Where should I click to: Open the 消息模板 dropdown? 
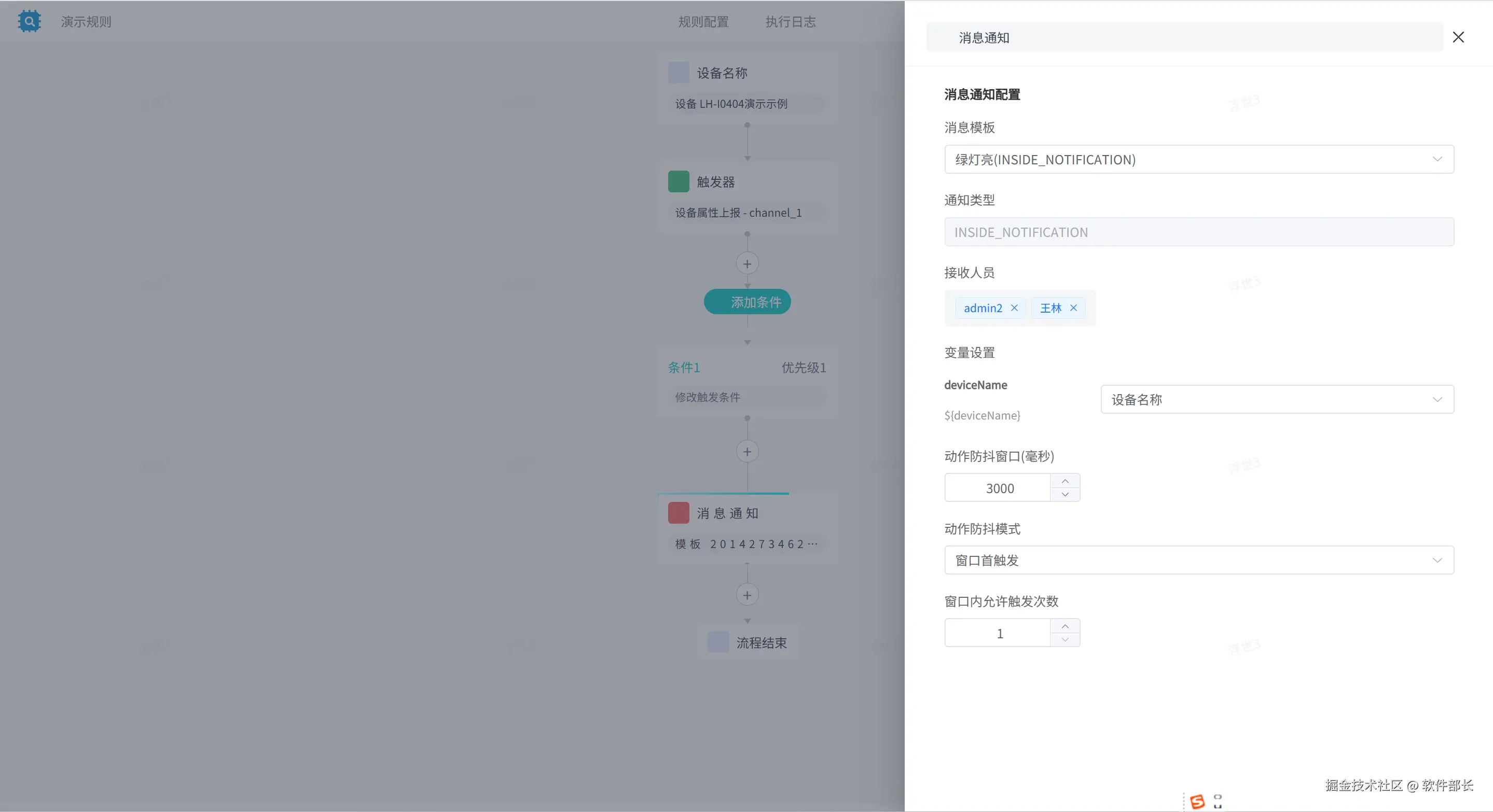tap(1198, 160)
